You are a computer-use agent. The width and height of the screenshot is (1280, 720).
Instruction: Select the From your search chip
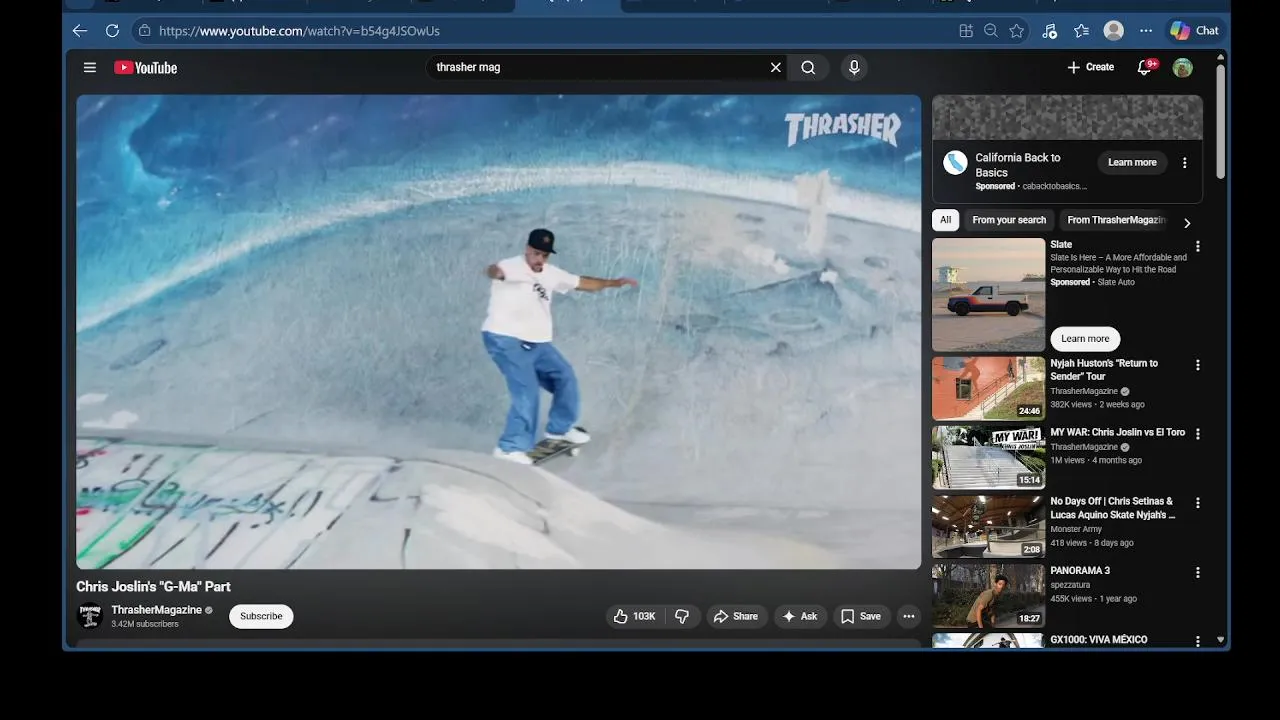coord(1009,220)
